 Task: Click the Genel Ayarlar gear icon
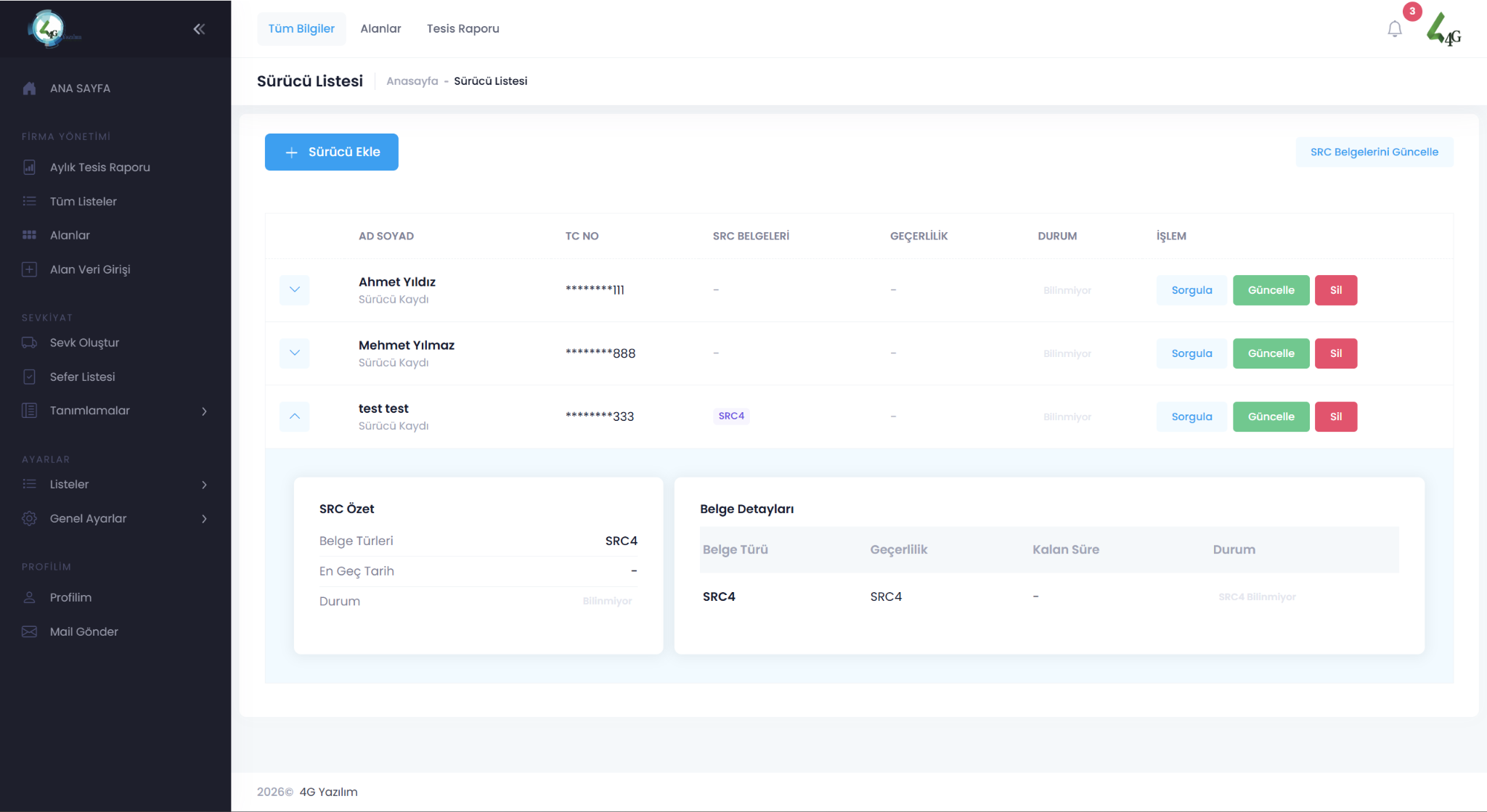[29, 518]
